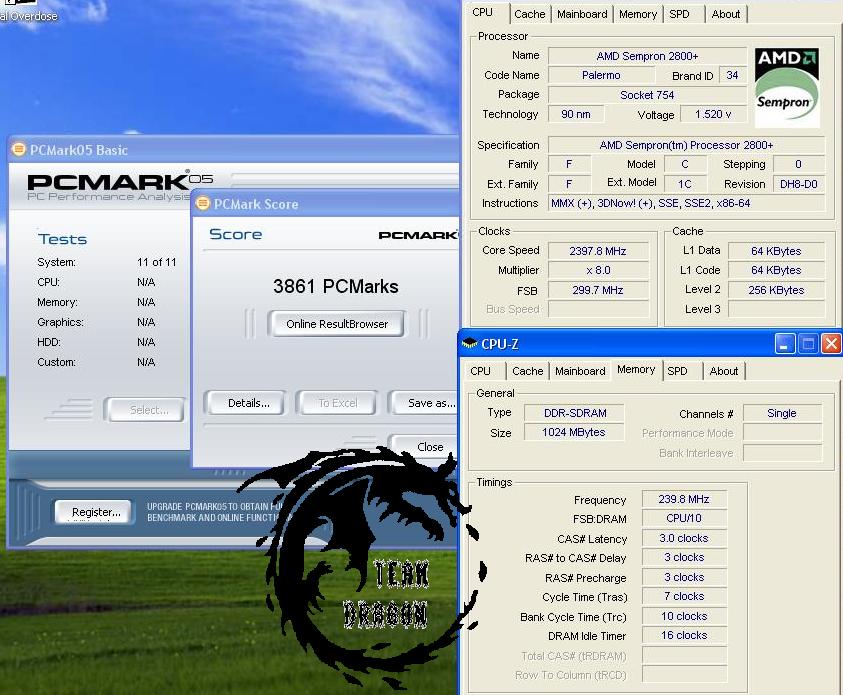Click the memory Frequency value 239.8 MHz

(x=684, y=499)
